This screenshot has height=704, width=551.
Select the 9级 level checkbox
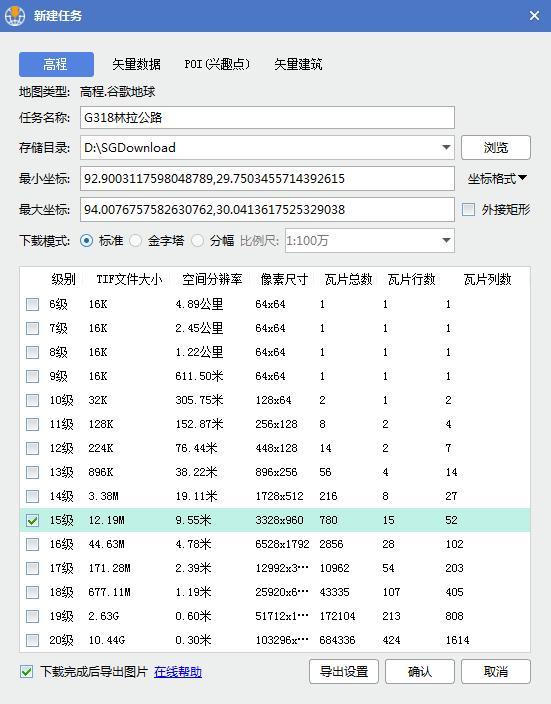32,376
